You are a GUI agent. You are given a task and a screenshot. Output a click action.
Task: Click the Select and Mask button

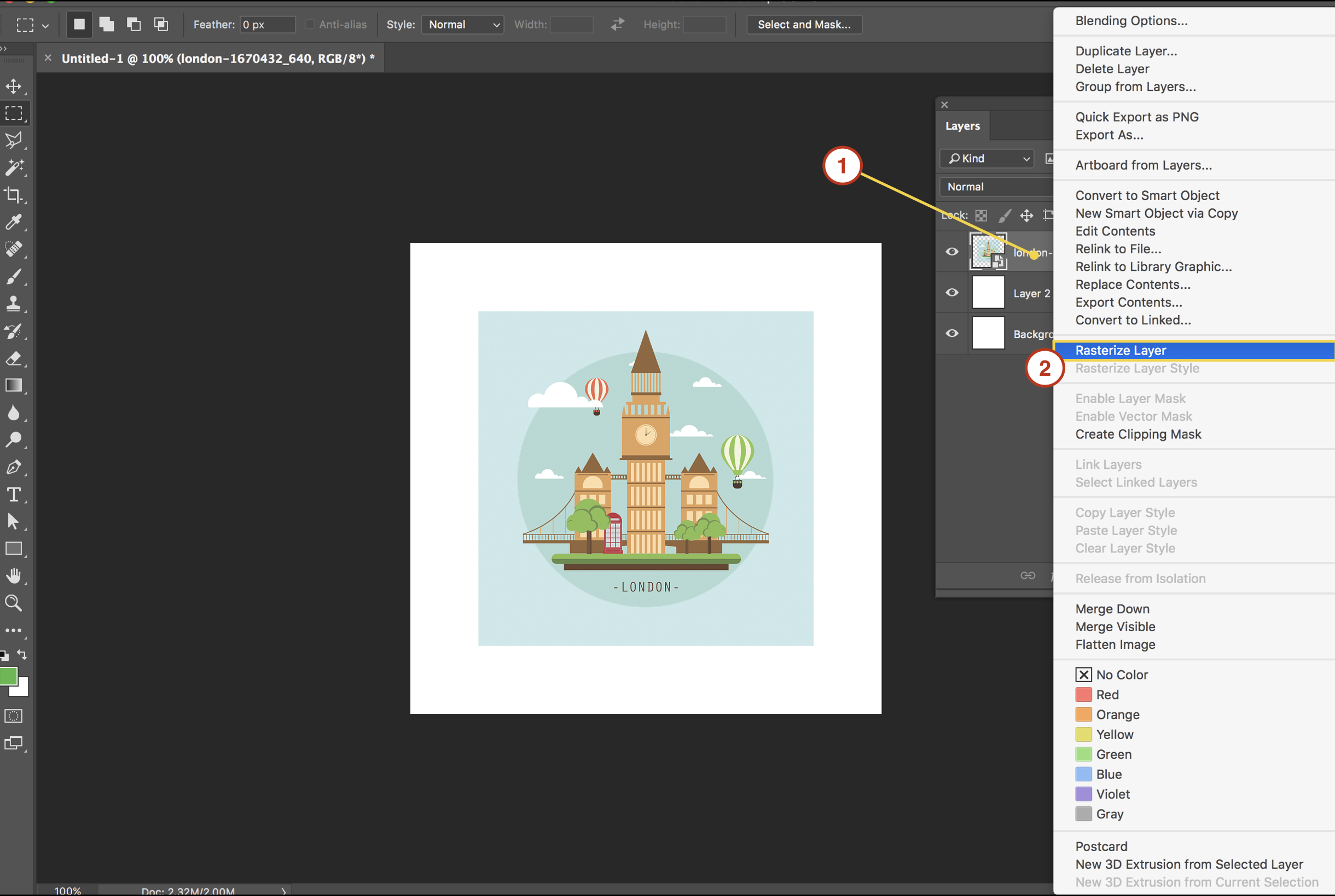[x=804, y=25]
